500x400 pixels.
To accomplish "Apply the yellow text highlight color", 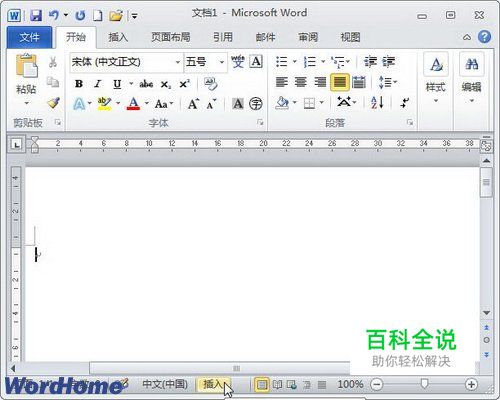I will [x=104, y=104].
